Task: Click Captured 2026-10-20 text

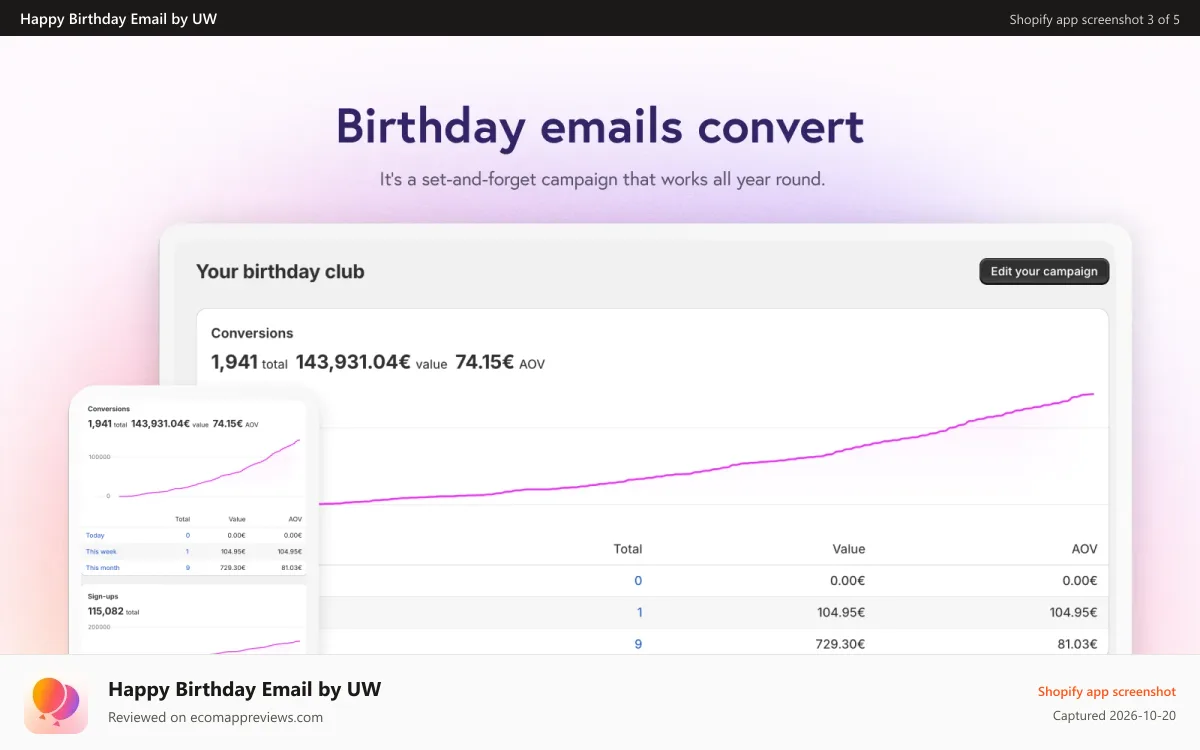Action: click(x=1114, y=716)
